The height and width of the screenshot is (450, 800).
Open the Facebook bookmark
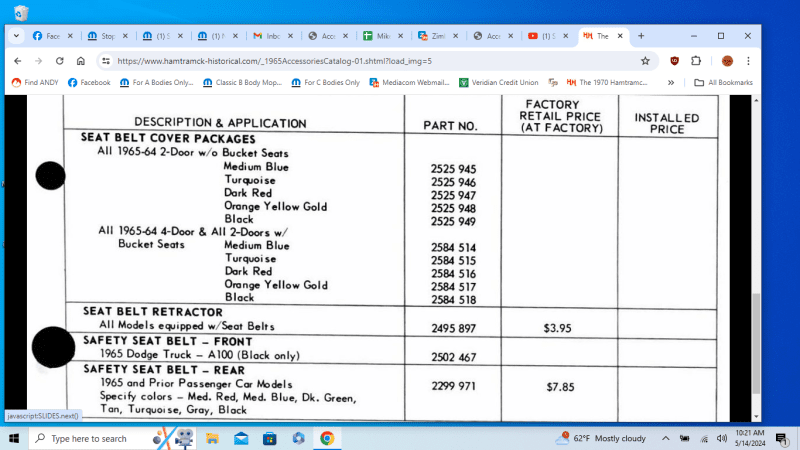(89, 83)
